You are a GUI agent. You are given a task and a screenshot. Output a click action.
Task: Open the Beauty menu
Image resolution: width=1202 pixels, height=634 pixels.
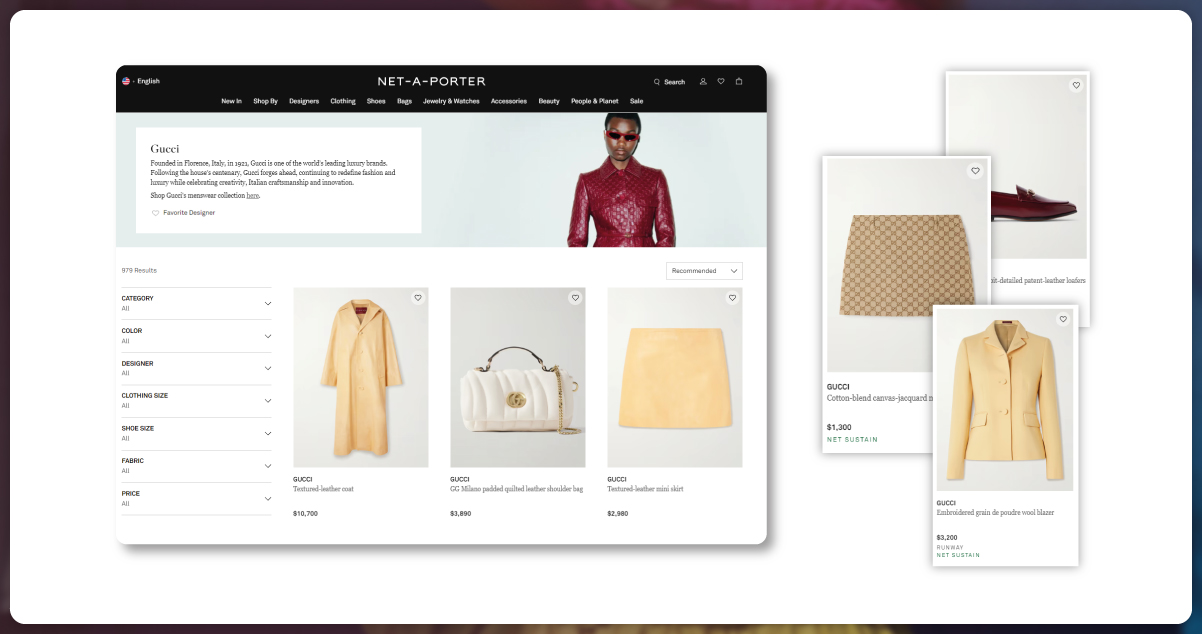click(549, 101)
